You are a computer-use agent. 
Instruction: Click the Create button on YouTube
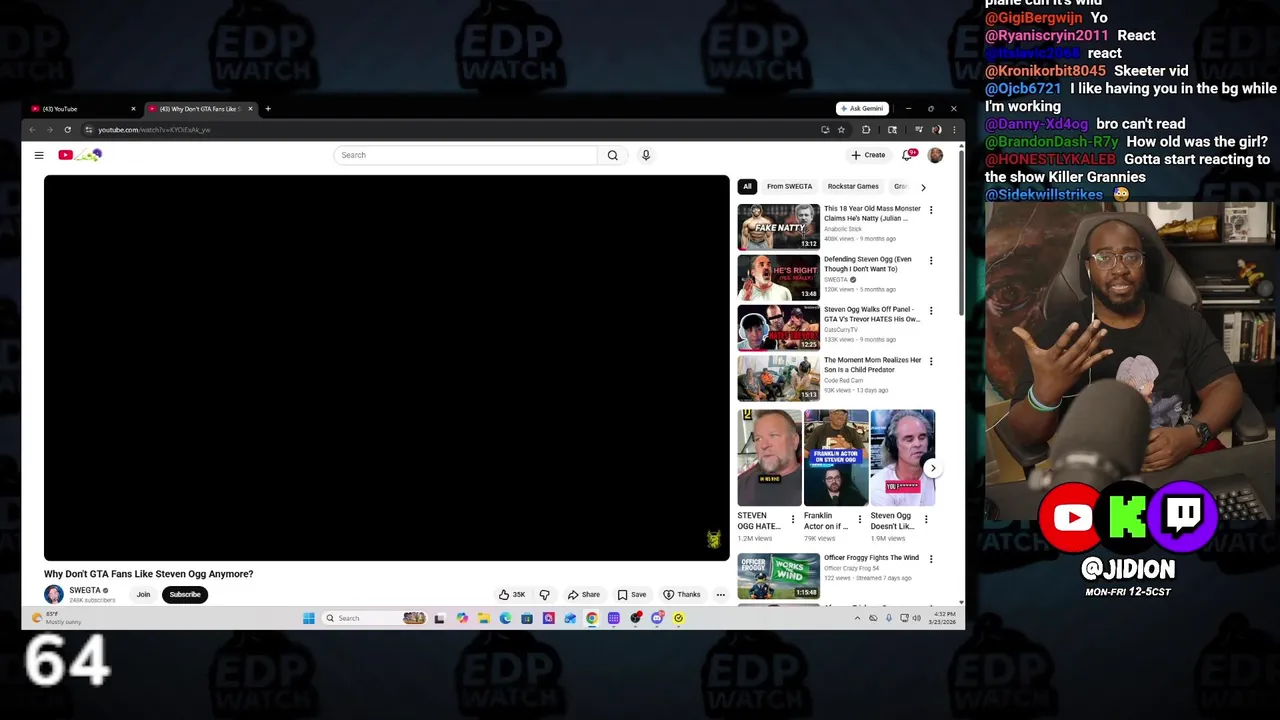(x=868, y=155)
